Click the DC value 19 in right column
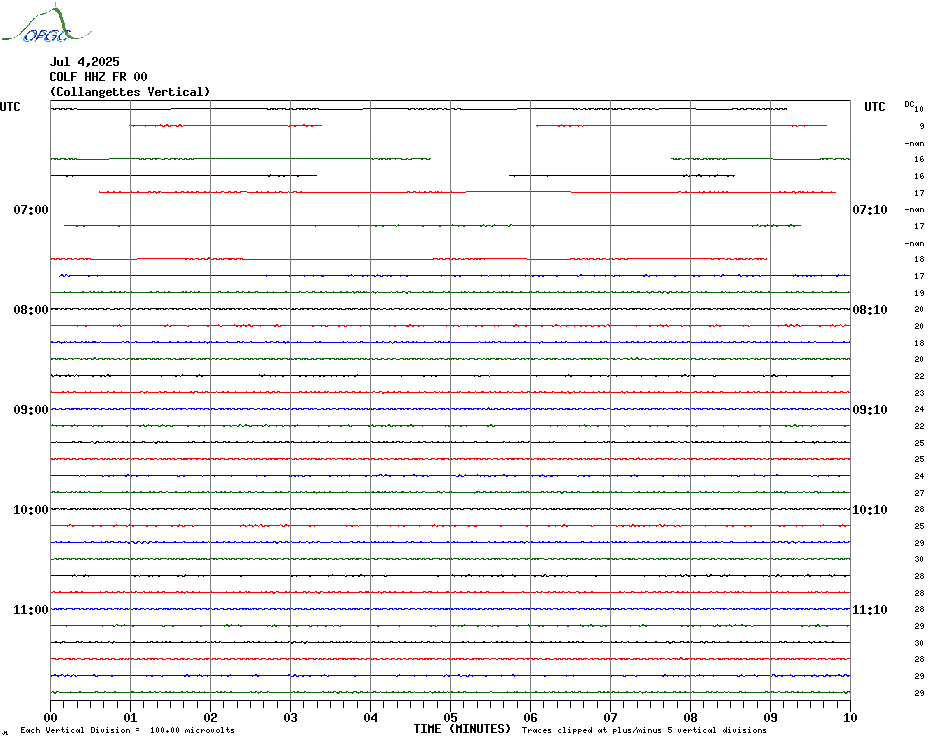 pyautogui.click(x=919, y=293)
